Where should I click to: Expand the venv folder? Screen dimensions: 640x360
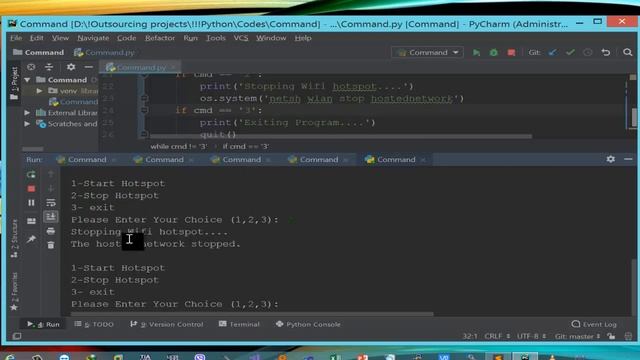[x=39, y=91]
